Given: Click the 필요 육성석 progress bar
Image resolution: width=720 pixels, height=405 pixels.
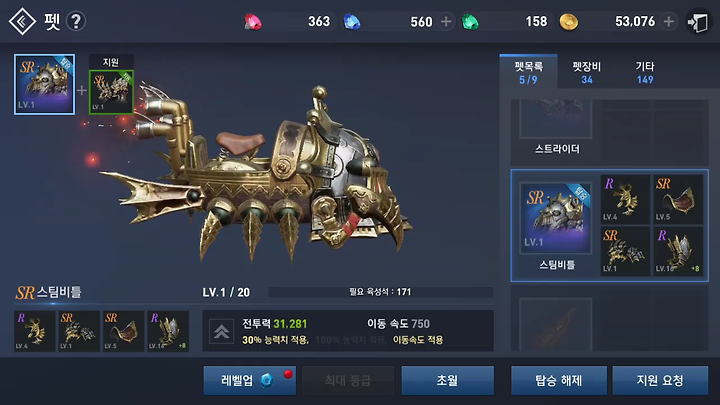Looking at the screenshot, I should [x=380, y=292].
